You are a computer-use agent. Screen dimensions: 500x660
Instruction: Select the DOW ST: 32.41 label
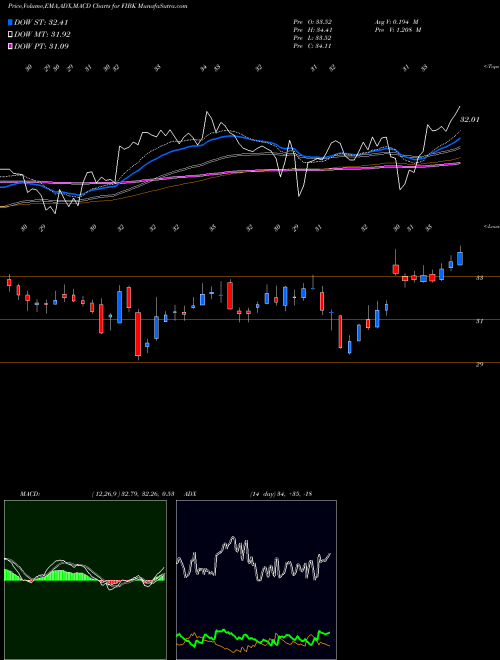click(x=41, y=22)
